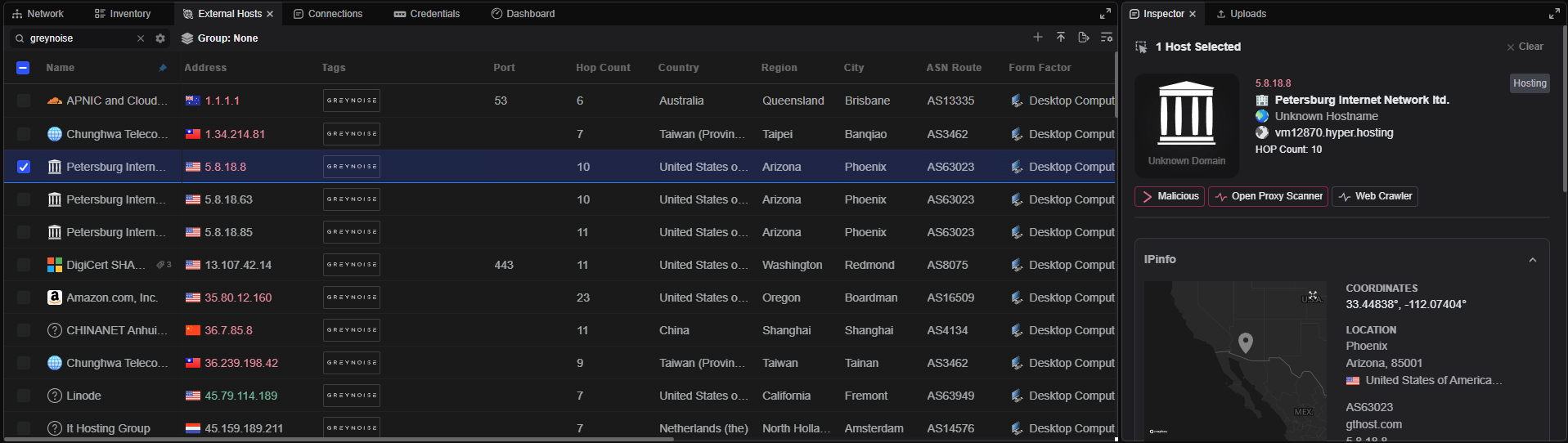Click the vm12870.hyper.hosting hostname
Viewport: 1568px width, 443px height.
pyautogui.click(x=1334, y=132)
